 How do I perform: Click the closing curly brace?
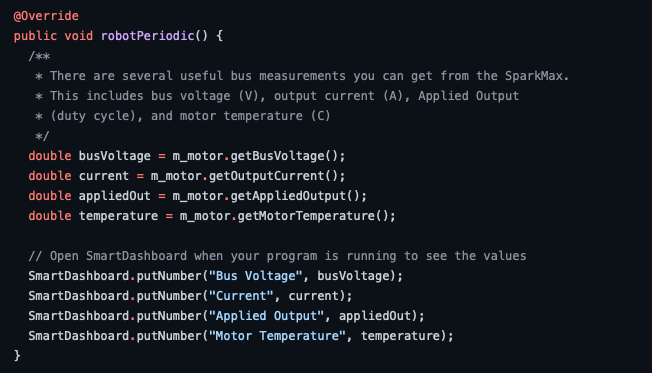coord(17,356)
